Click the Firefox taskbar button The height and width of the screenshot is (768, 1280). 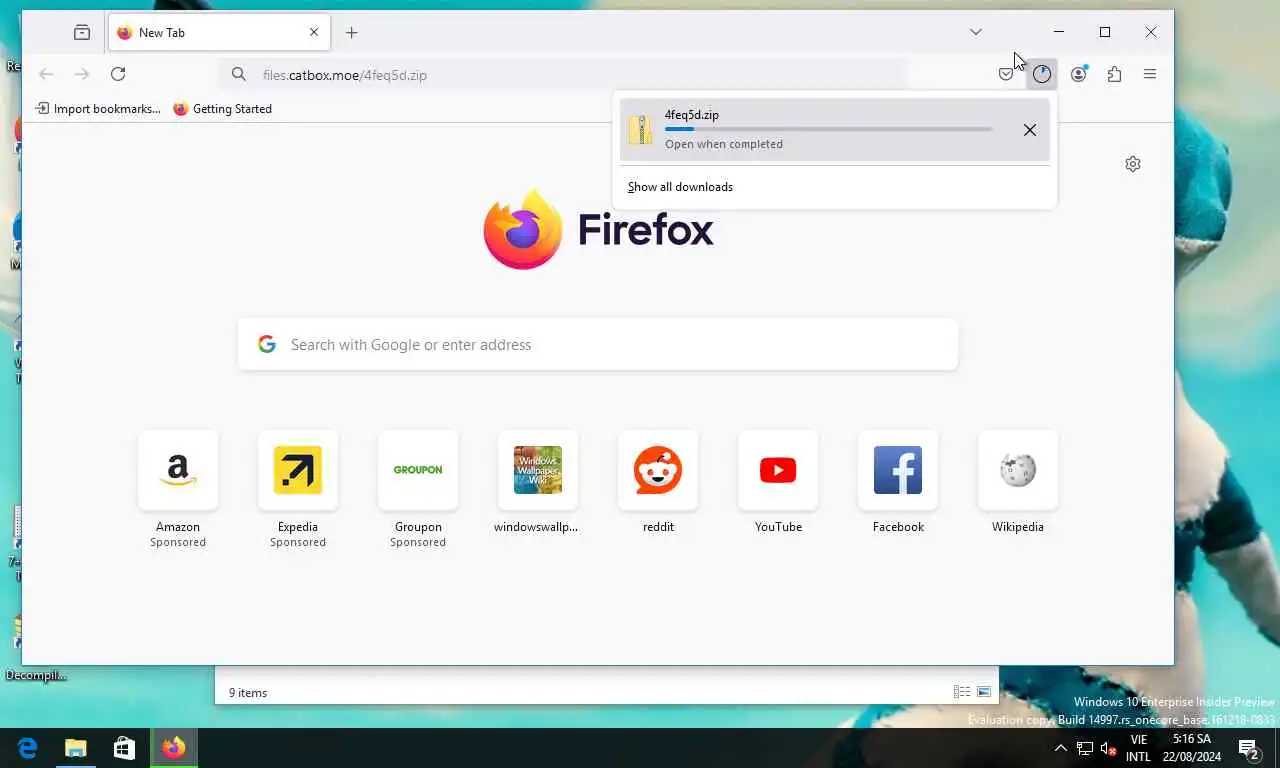174,748
